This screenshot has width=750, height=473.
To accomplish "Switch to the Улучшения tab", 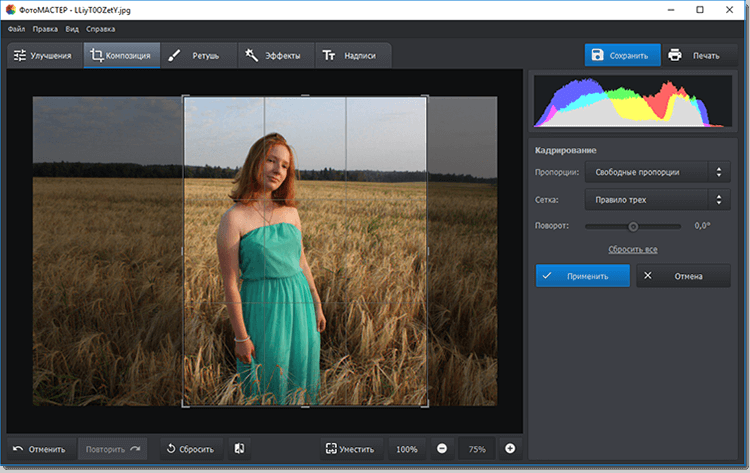I will [x=42, y=56].
